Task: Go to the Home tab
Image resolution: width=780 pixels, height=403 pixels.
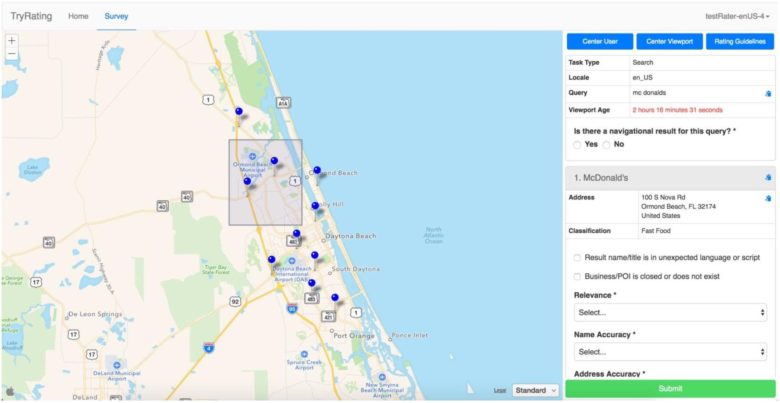Action: tap(78, 16)
